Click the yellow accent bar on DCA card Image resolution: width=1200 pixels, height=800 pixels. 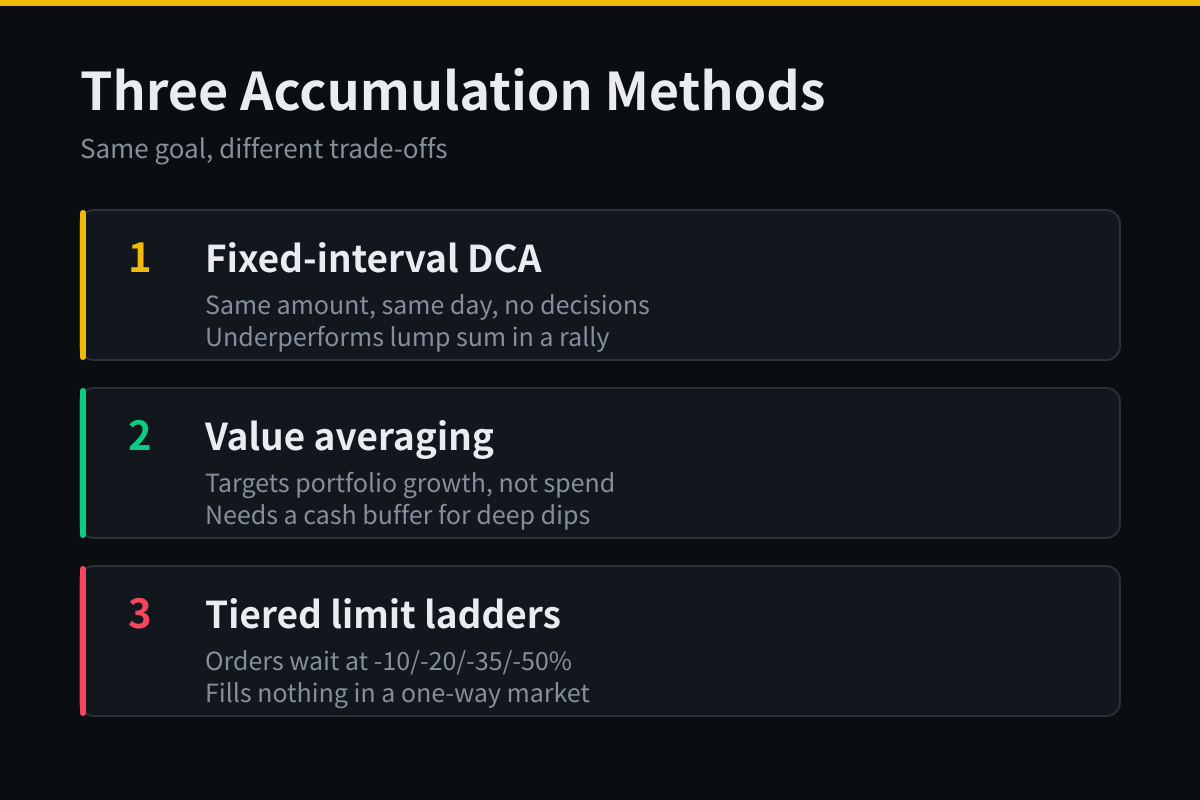(x=83, y=285)
